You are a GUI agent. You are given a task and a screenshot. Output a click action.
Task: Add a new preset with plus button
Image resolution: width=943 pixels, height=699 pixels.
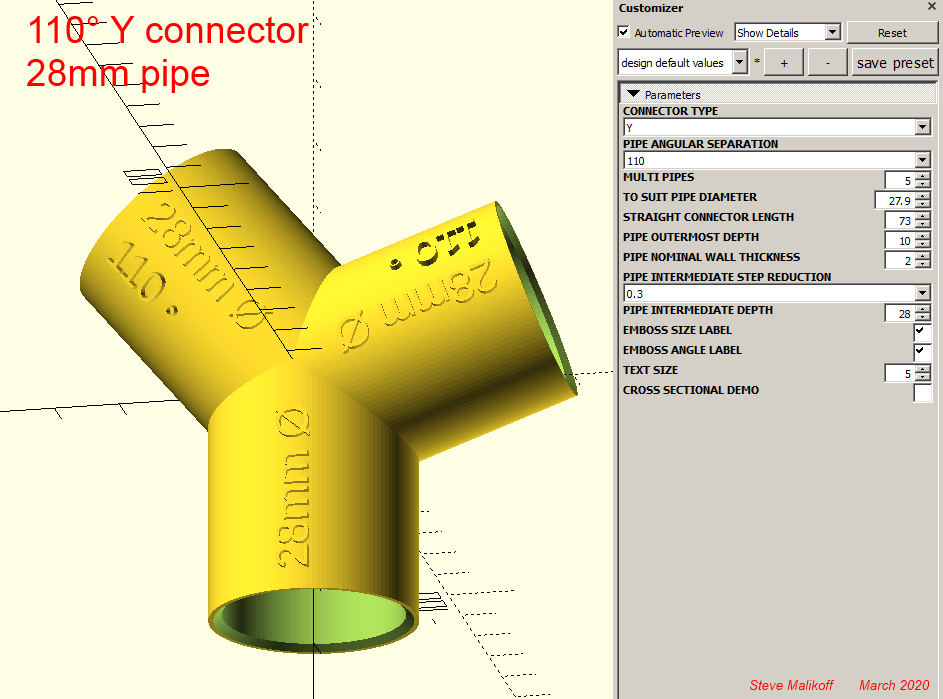pos(784,63)
